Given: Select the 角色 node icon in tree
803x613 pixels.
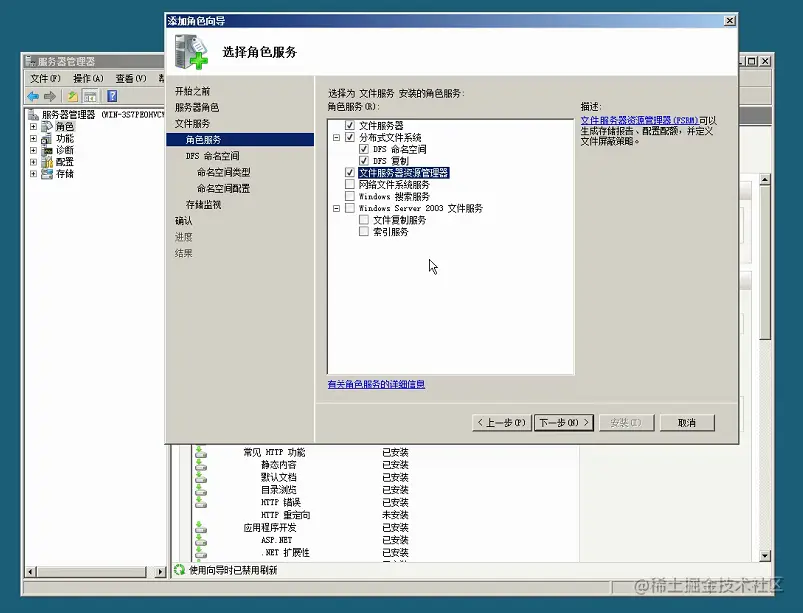Looking at the screenshot, I should (x=47, y=126).
